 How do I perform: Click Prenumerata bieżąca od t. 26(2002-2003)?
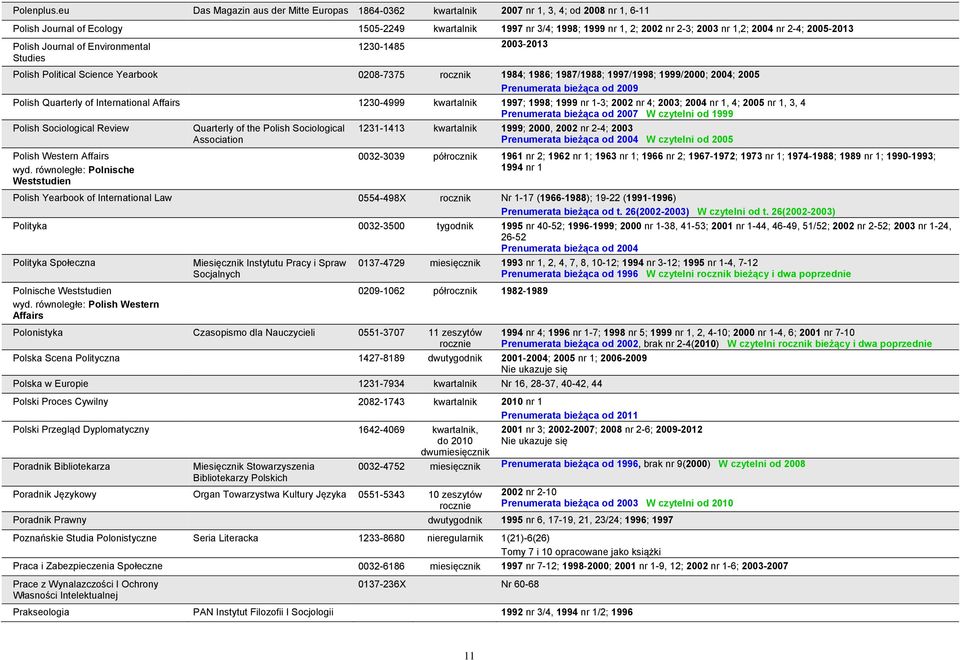[x=595, y=212]
